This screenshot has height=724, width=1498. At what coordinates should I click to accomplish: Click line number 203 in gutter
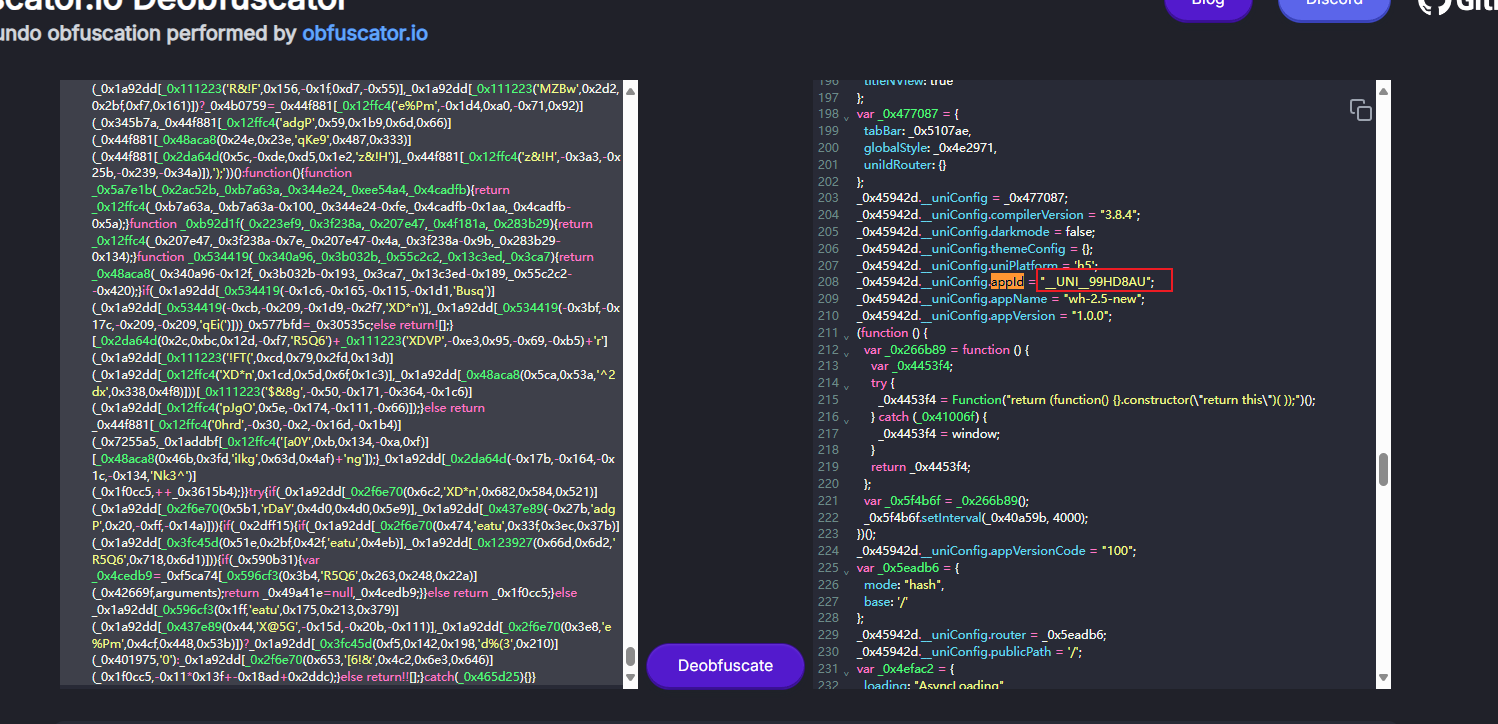tap(828, 198)
